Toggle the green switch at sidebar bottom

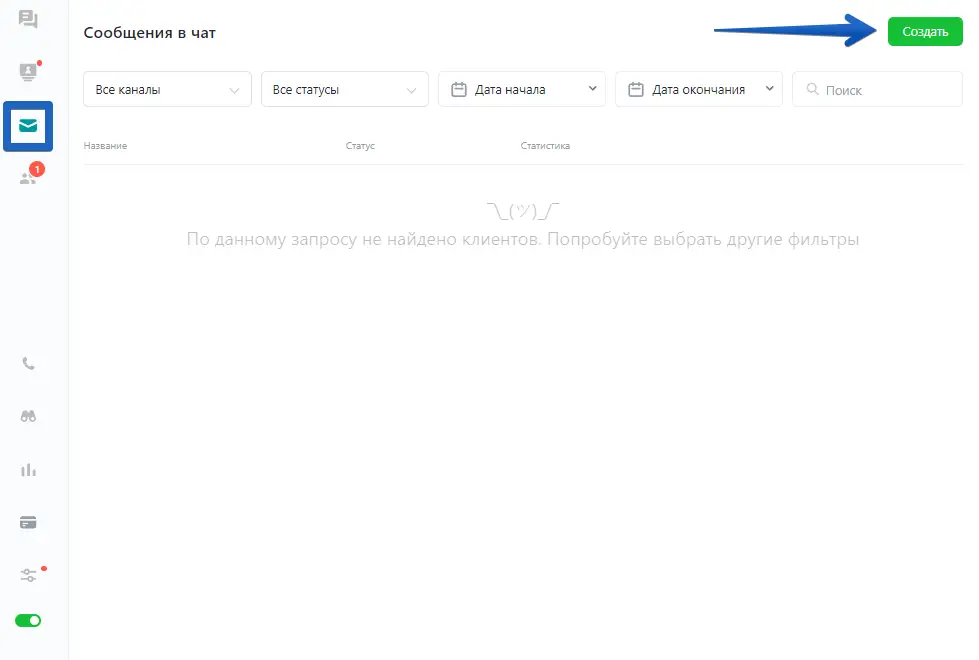click(x=28, y=621)
